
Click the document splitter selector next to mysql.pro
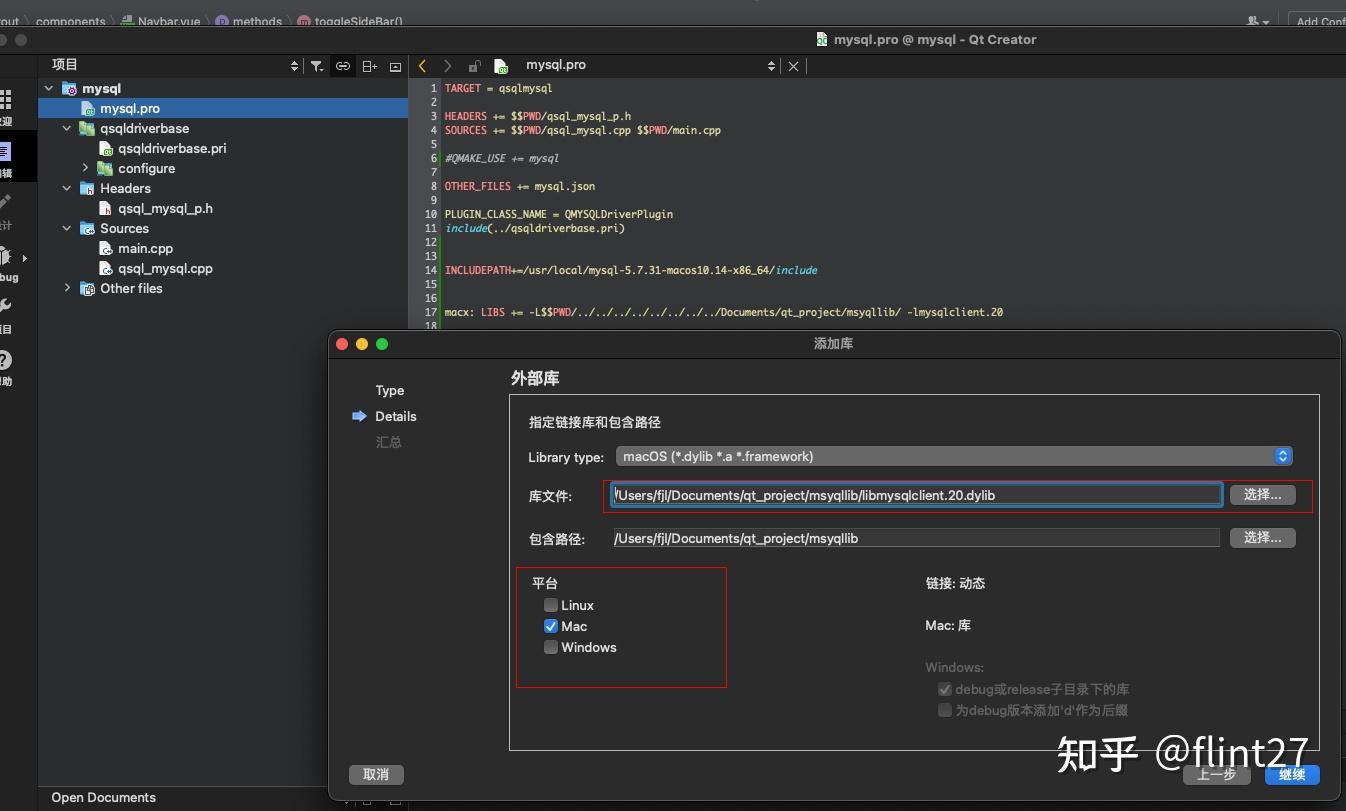pyautogui.click(x=770, y=65)
